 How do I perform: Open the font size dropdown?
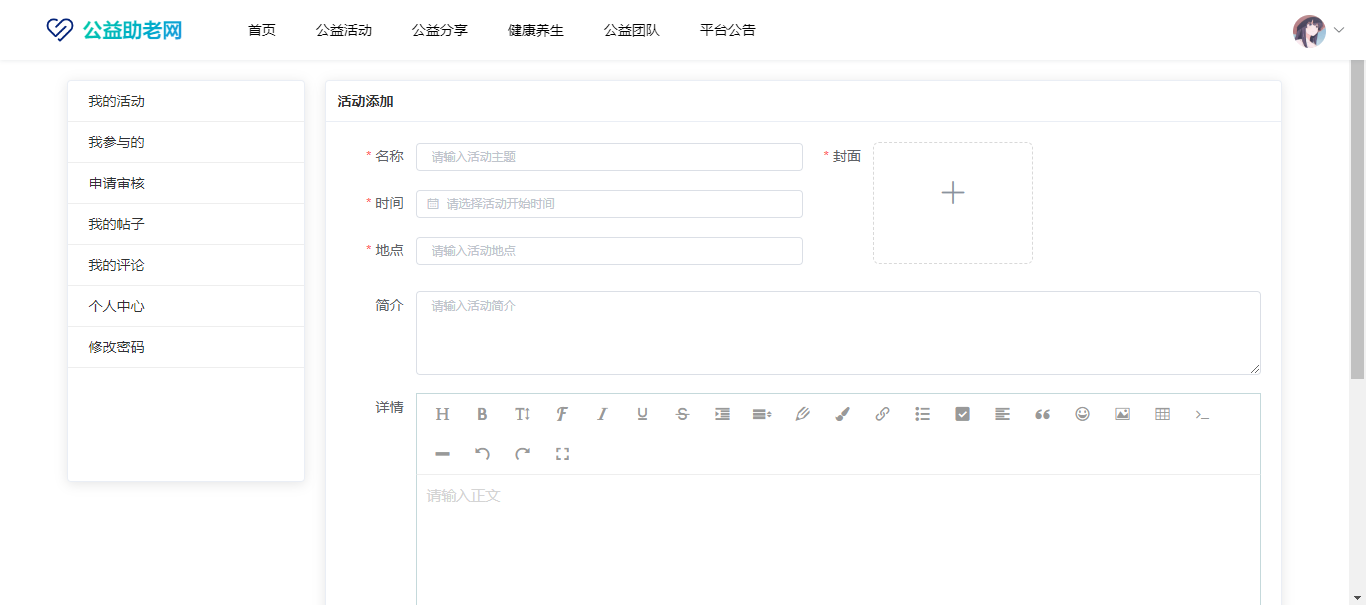(522, 414)
